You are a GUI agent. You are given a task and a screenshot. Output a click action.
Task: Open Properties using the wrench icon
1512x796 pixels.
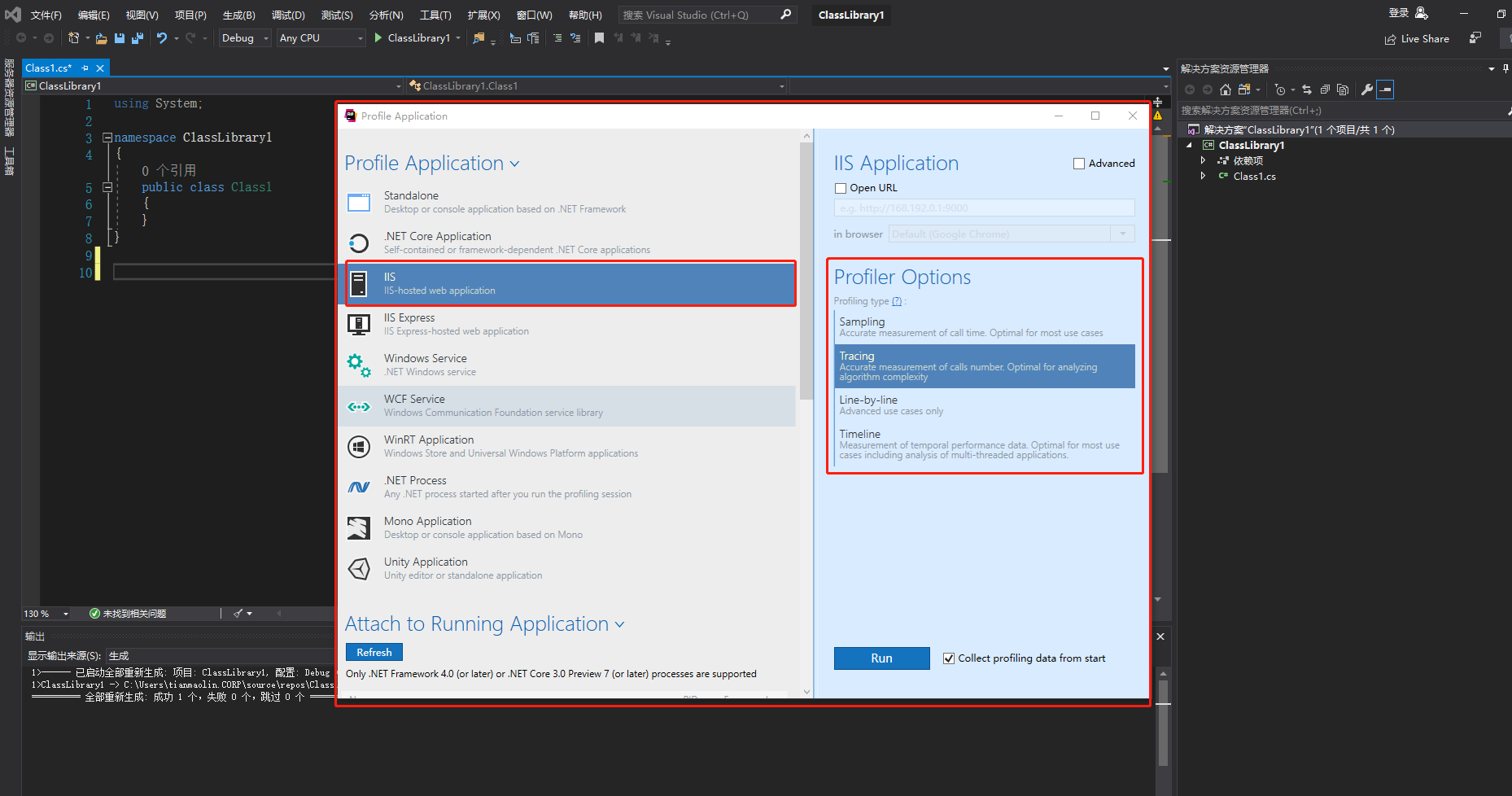tap(1367, 90)
